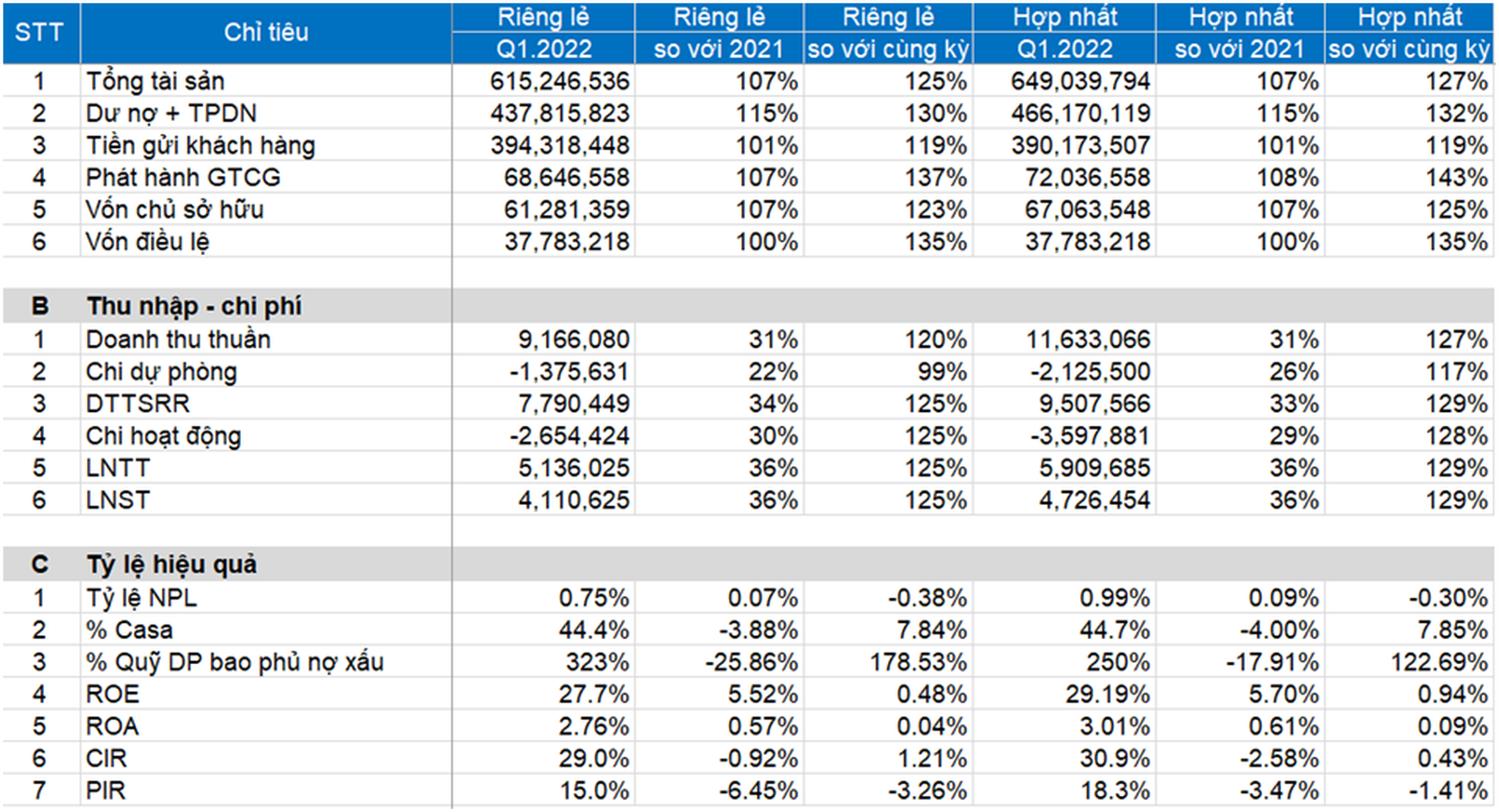Click the 'Chỉ tiêu' column header
Image resolution: width=1499 pixels, height=812 pixels.
coord(266,33)
